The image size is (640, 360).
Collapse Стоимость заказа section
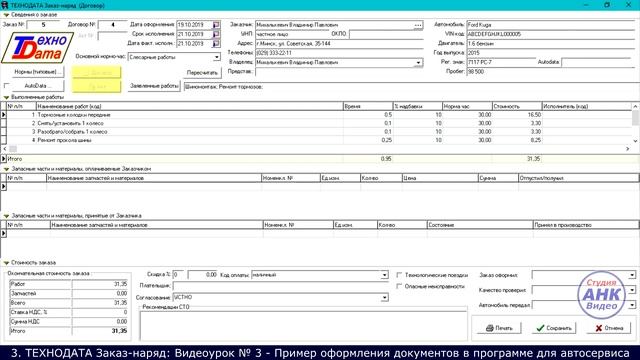pos(6,262)
